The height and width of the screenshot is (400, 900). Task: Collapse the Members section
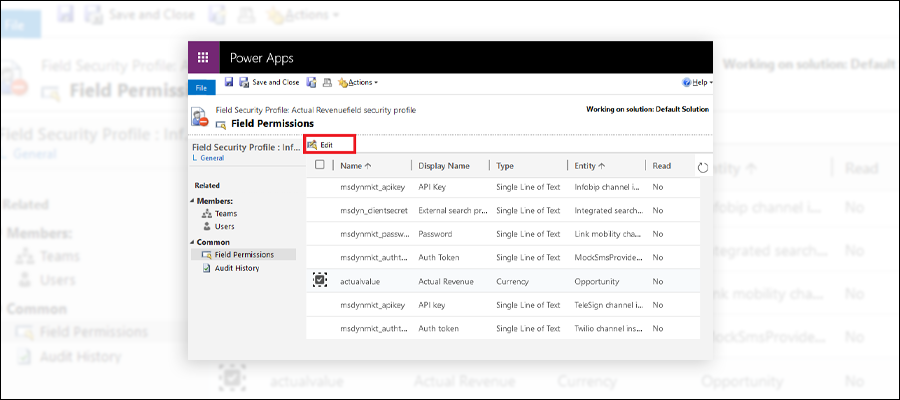tap(193, 201)
